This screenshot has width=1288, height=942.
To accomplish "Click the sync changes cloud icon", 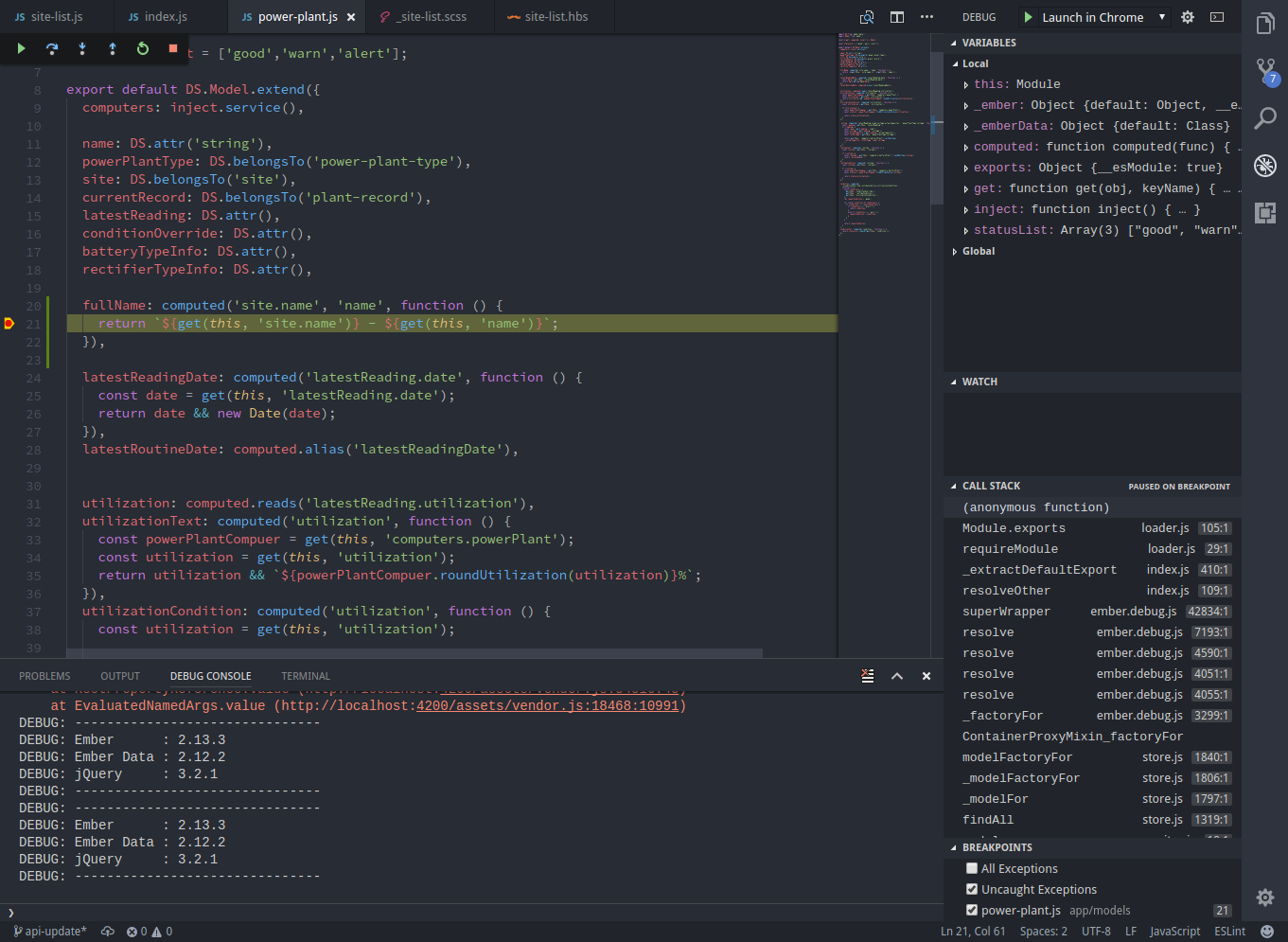I will click(x=108, y=932).
